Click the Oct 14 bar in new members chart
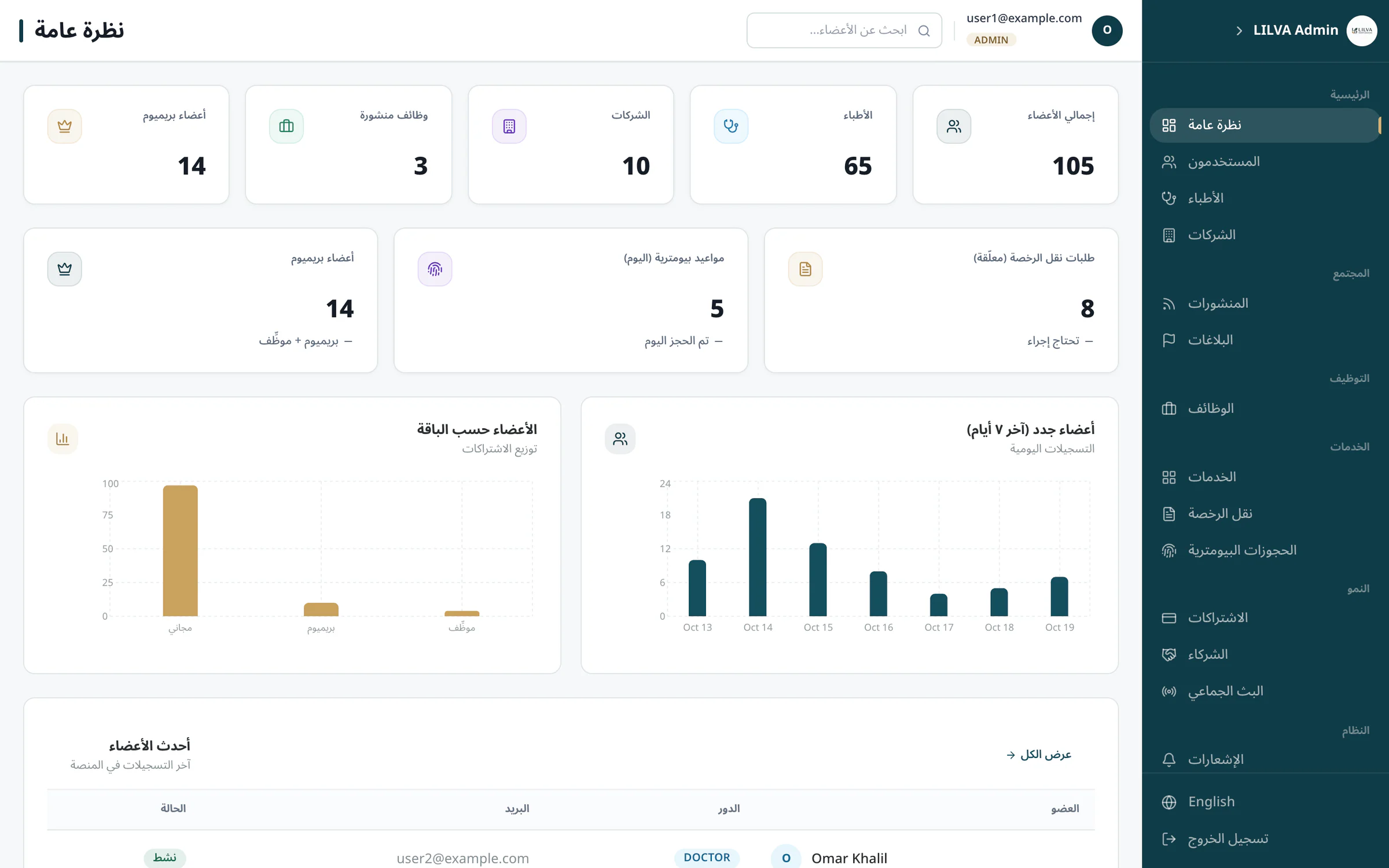 (x=758, y=557)
